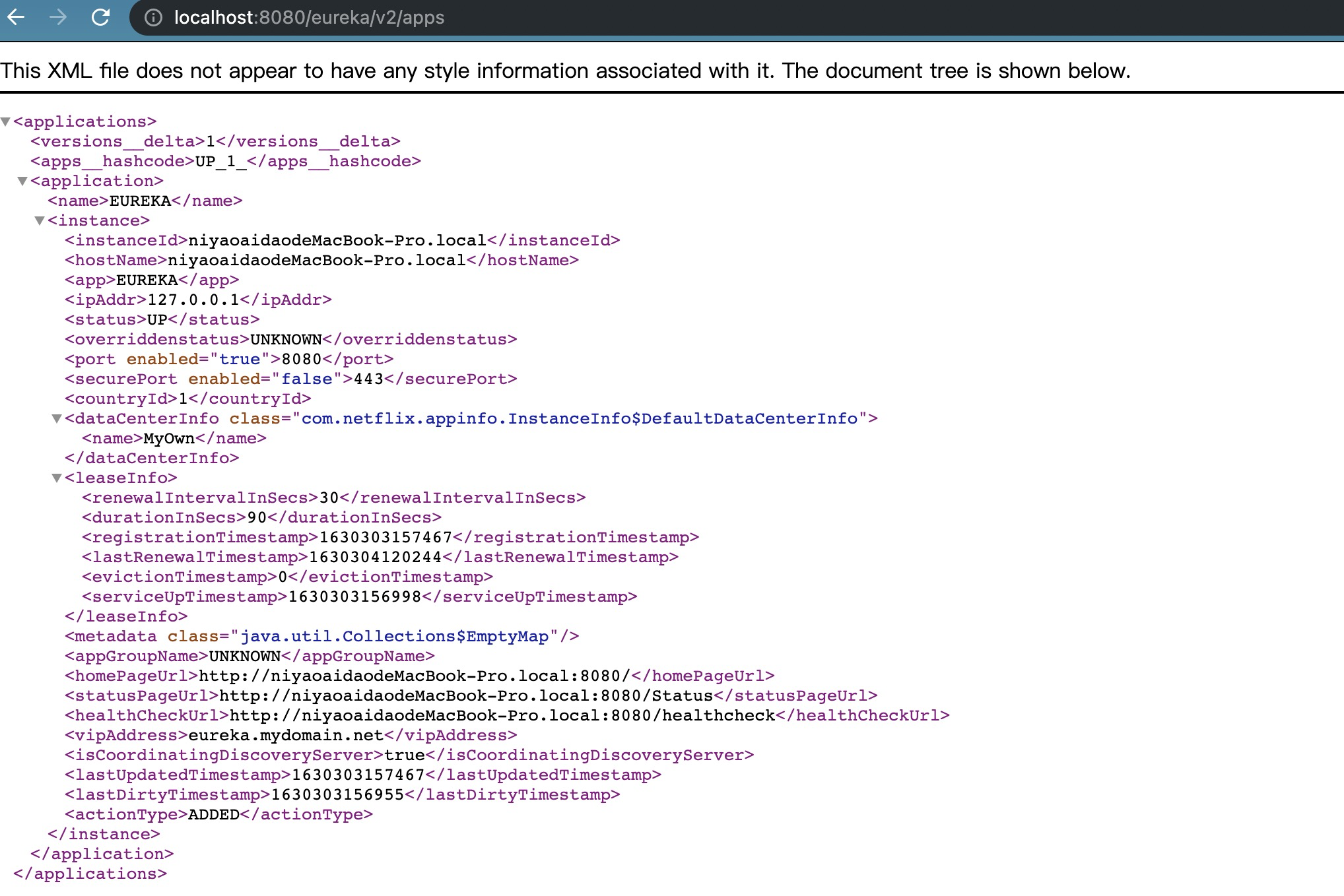The image size is (1344, 896).
Task: Click the healthCheckUrl value text
Action: coord(502,716)
